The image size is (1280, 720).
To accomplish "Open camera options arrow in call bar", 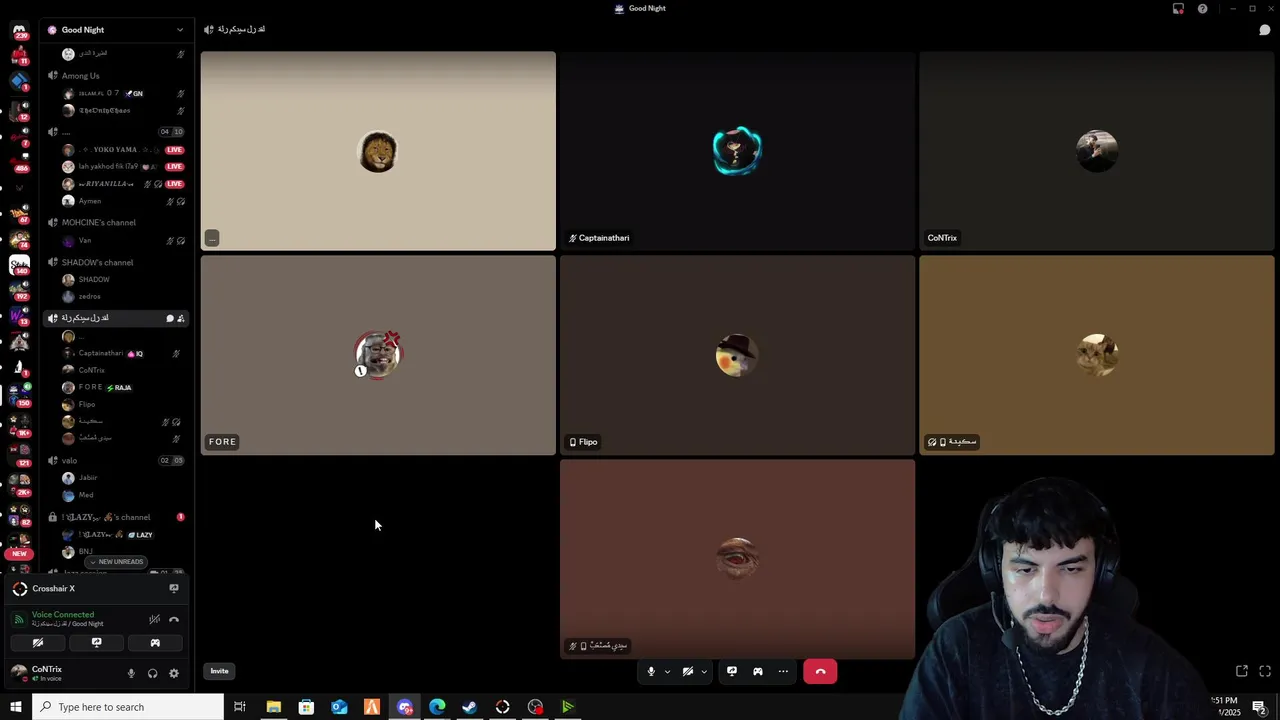I will point(704,672).
